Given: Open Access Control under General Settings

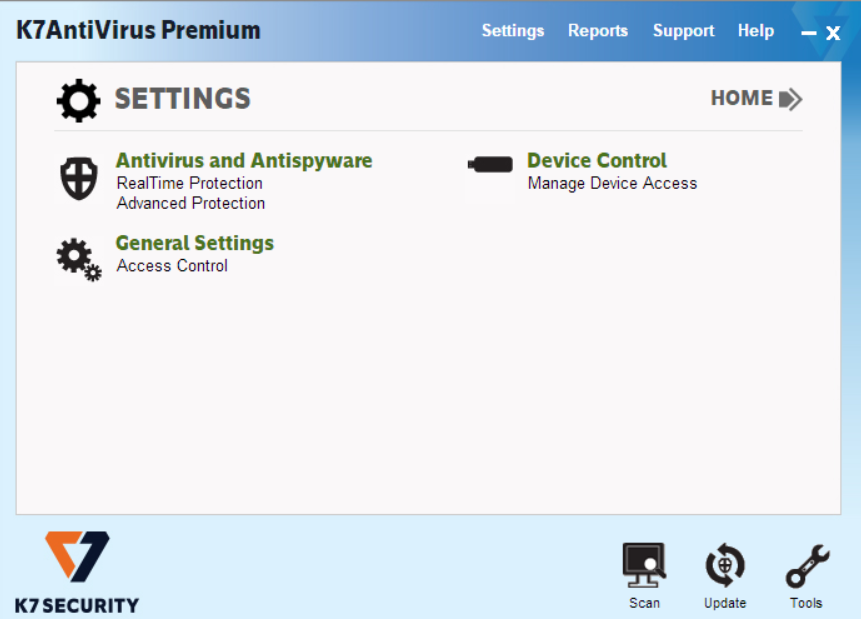Looking at the screenshot, I should tap(171, 265).
